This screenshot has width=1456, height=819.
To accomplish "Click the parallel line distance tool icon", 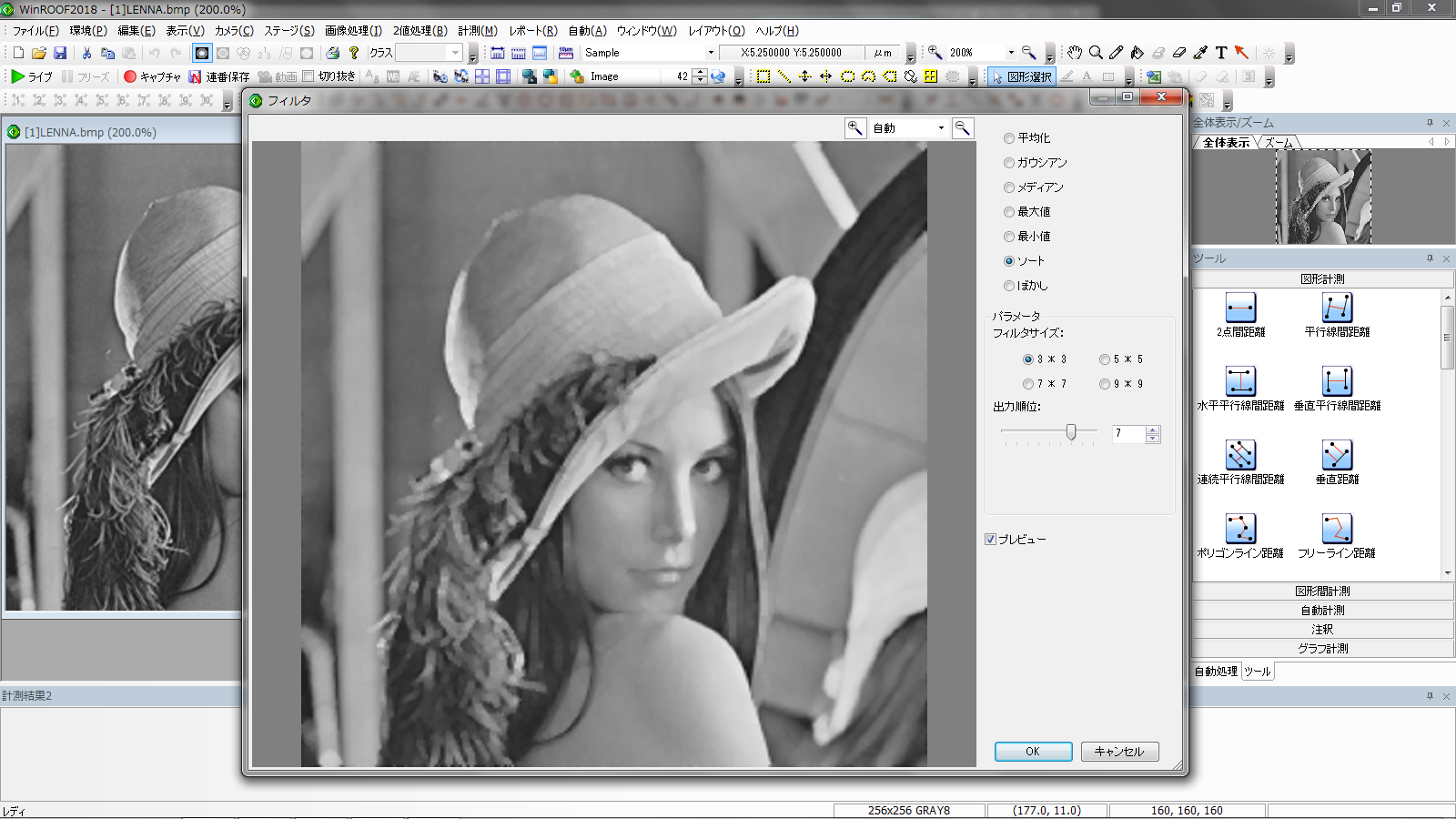I will coord(1337,308).
